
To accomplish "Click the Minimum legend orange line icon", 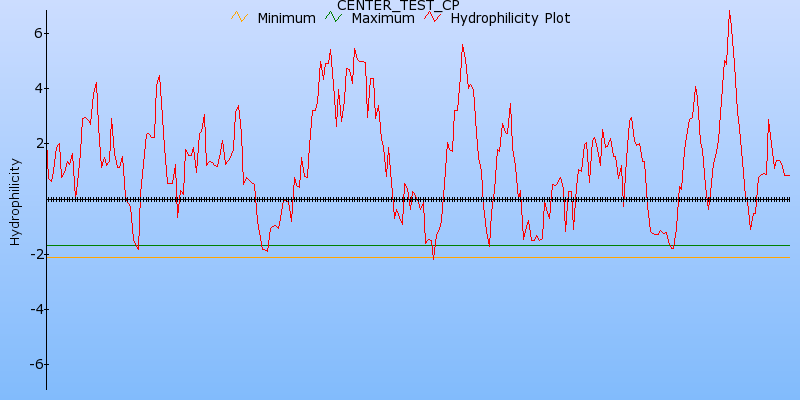I will [x=239, y=17].
